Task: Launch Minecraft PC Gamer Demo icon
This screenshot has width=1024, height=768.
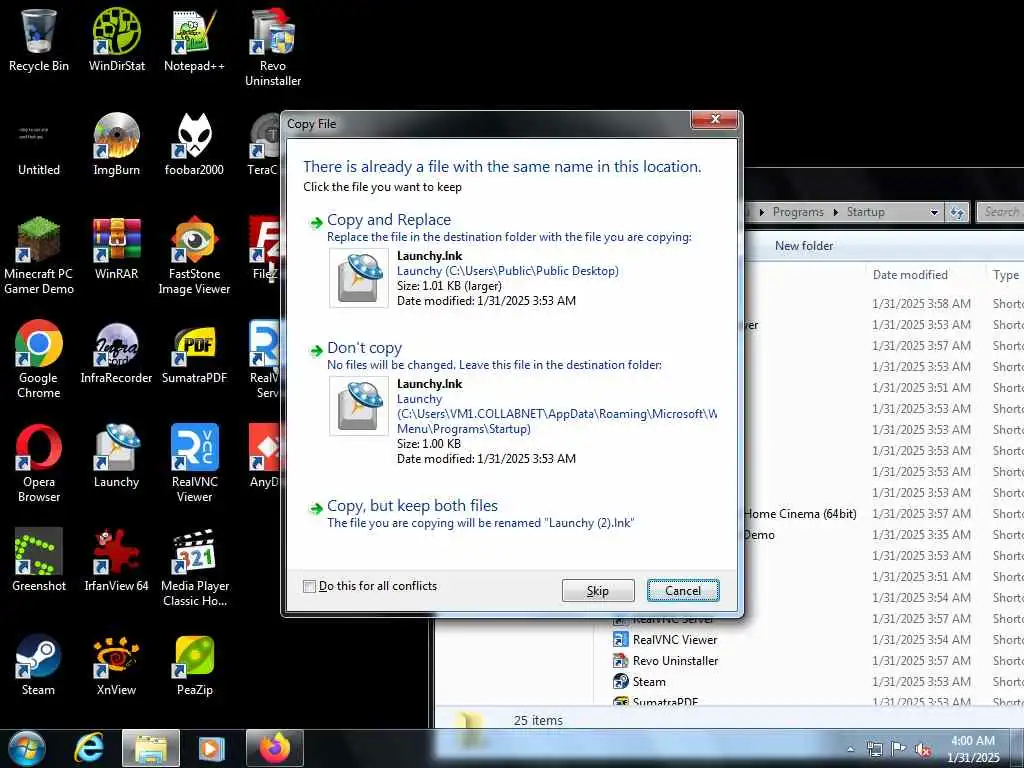Action: point(39,255)
